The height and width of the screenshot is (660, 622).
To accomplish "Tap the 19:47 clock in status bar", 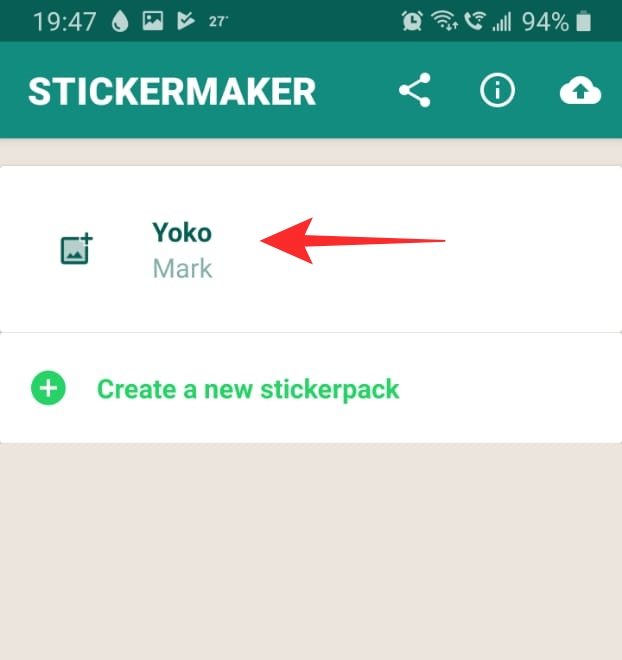I will [x=64, y=21].
